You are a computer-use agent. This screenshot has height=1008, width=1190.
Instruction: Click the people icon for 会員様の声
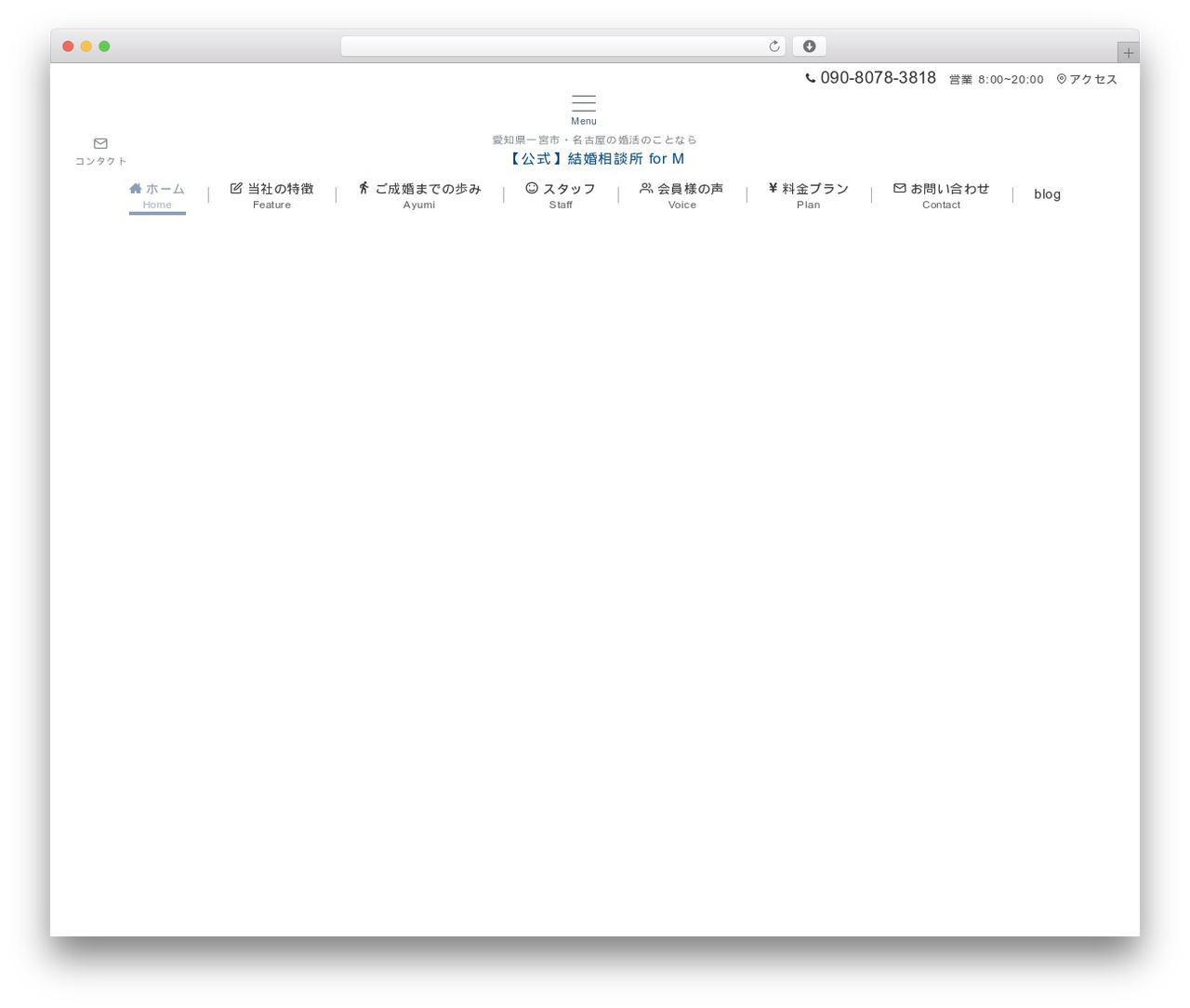pyautogui.click(x=646, y=188)
